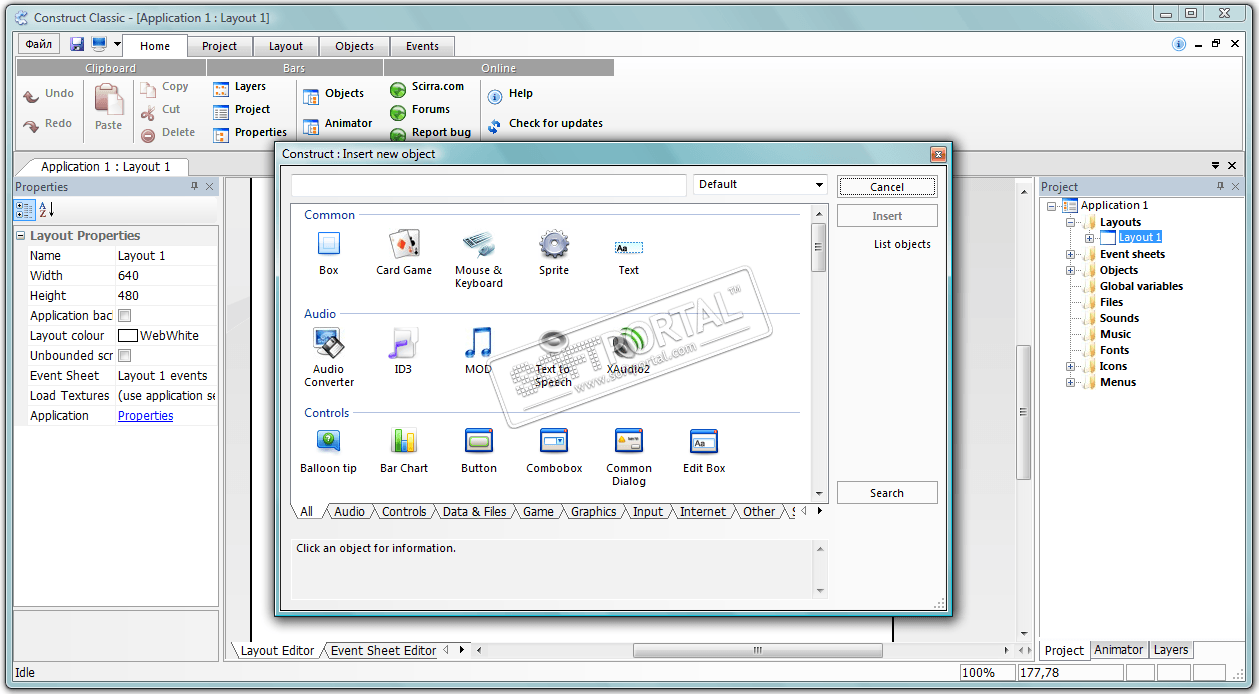Open the Файл menu button

[x=39, y=45]
